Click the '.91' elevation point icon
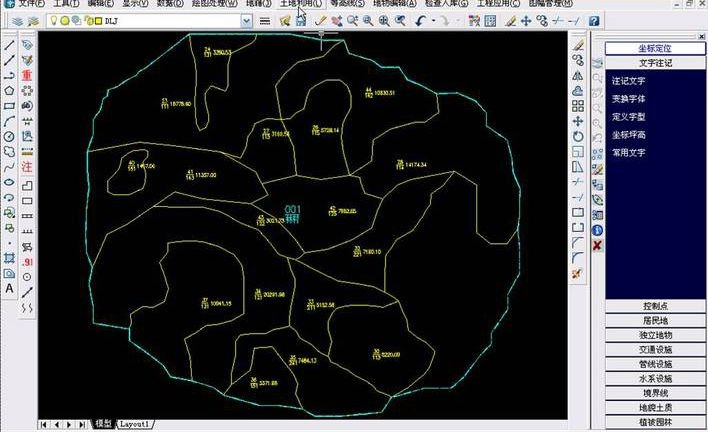The width and height of the screenshot is (708, 432). click(x=27, y=262)
